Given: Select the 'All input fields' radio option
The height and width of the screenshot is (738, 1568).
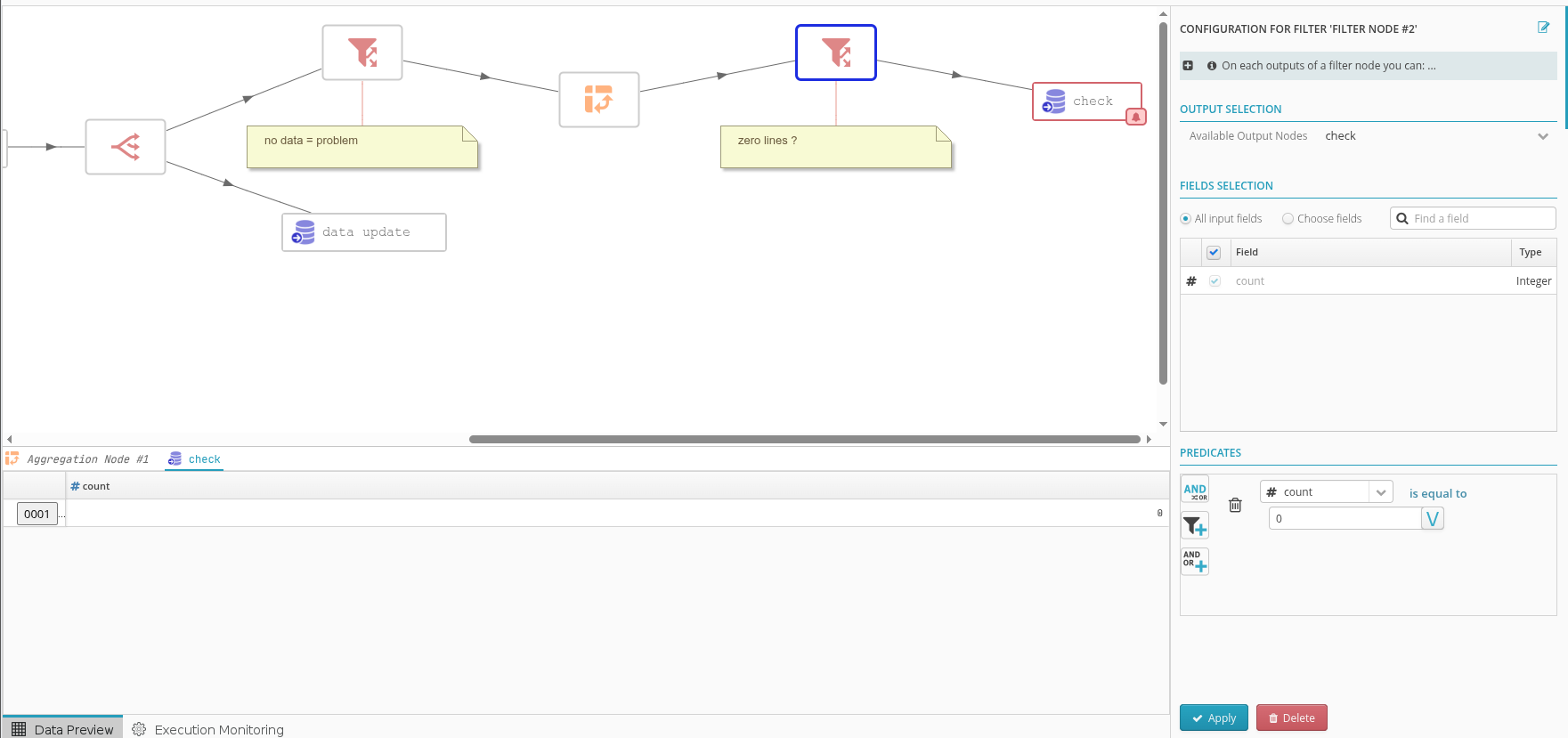Looking at the screenshot, I should pos(1185,219).
